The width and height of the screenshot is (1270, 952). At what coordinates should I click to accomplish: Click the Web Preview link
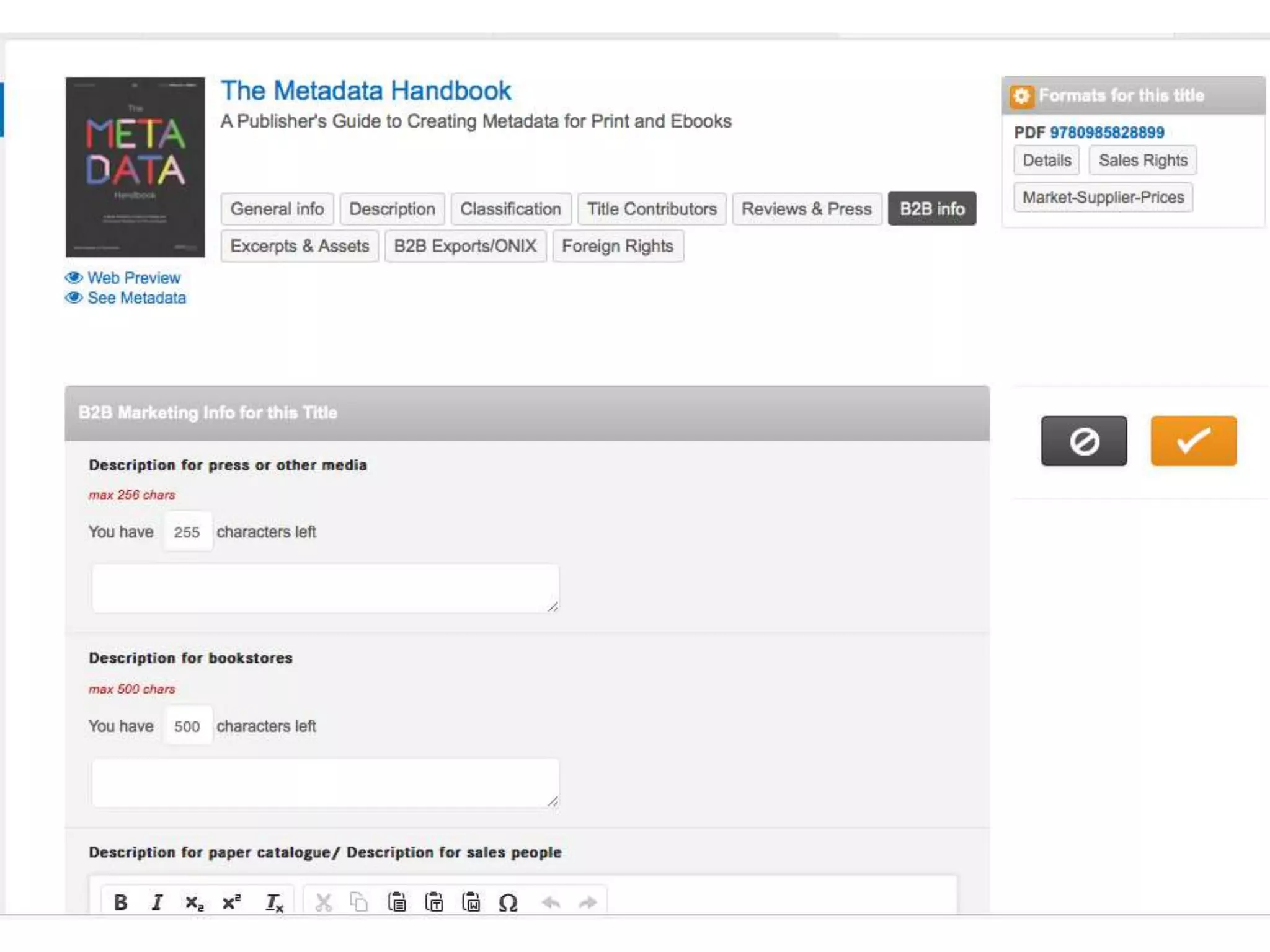[133, 278]
